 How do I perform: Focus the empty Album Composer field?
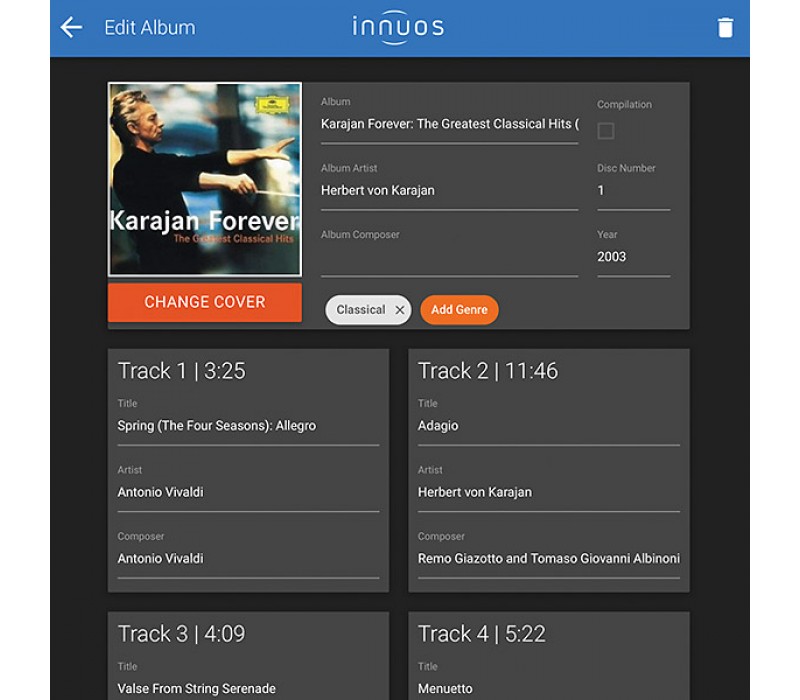pyautogui.click(x=449, y=256)
